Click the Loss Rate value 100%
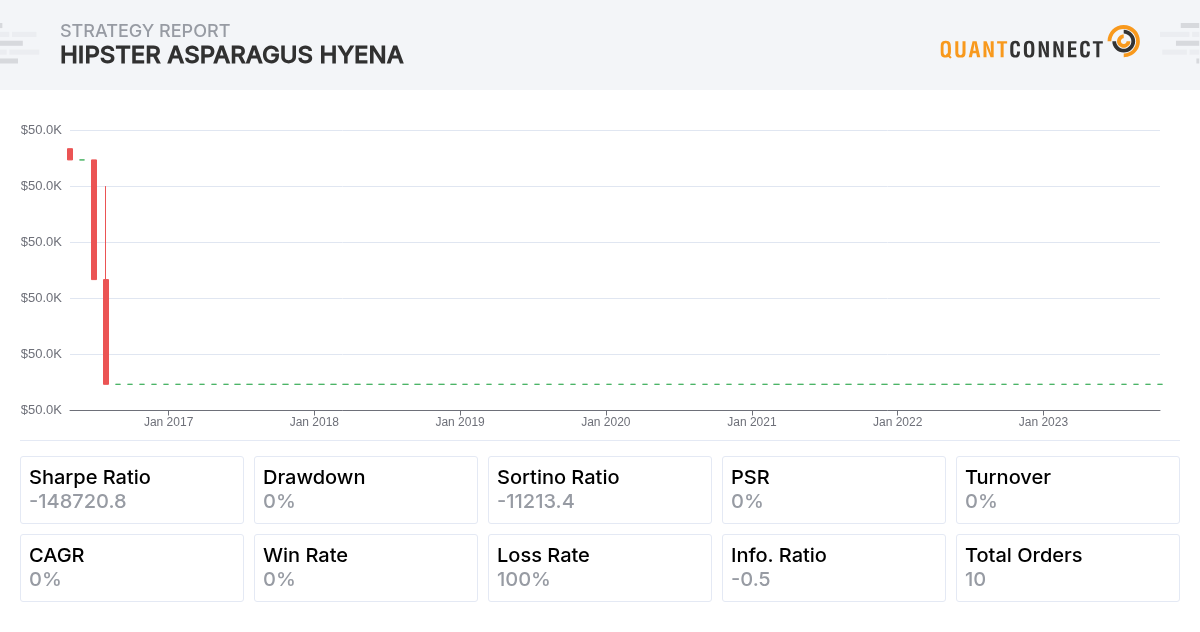This screenshot has height=632, width=1200. pos(524,579)
